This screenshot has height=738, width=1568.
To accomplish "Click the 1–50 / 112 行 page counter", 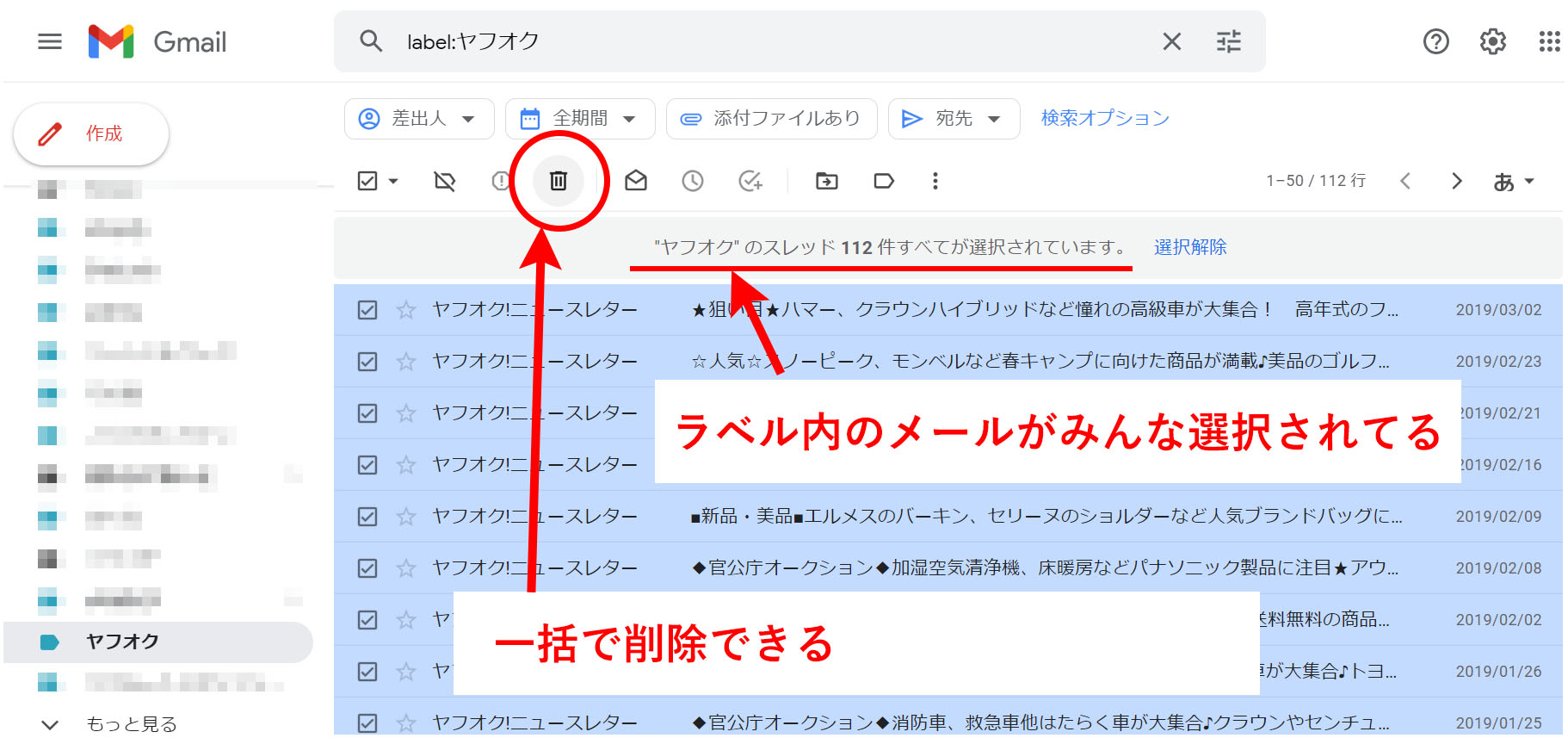I will [x=1316, y=181].
